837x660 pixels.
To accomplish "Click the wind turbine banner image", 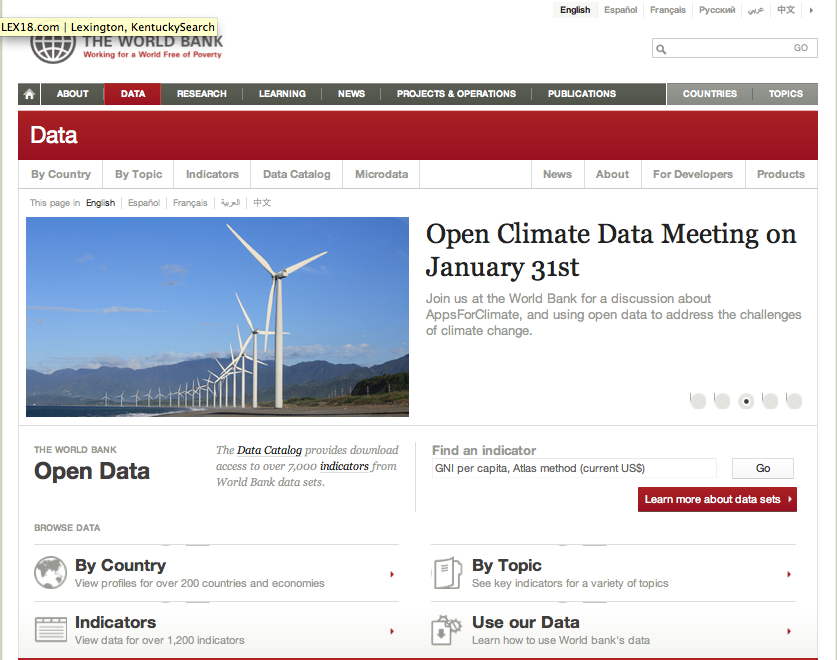I will pyautogui.click(x=217, y=316).
